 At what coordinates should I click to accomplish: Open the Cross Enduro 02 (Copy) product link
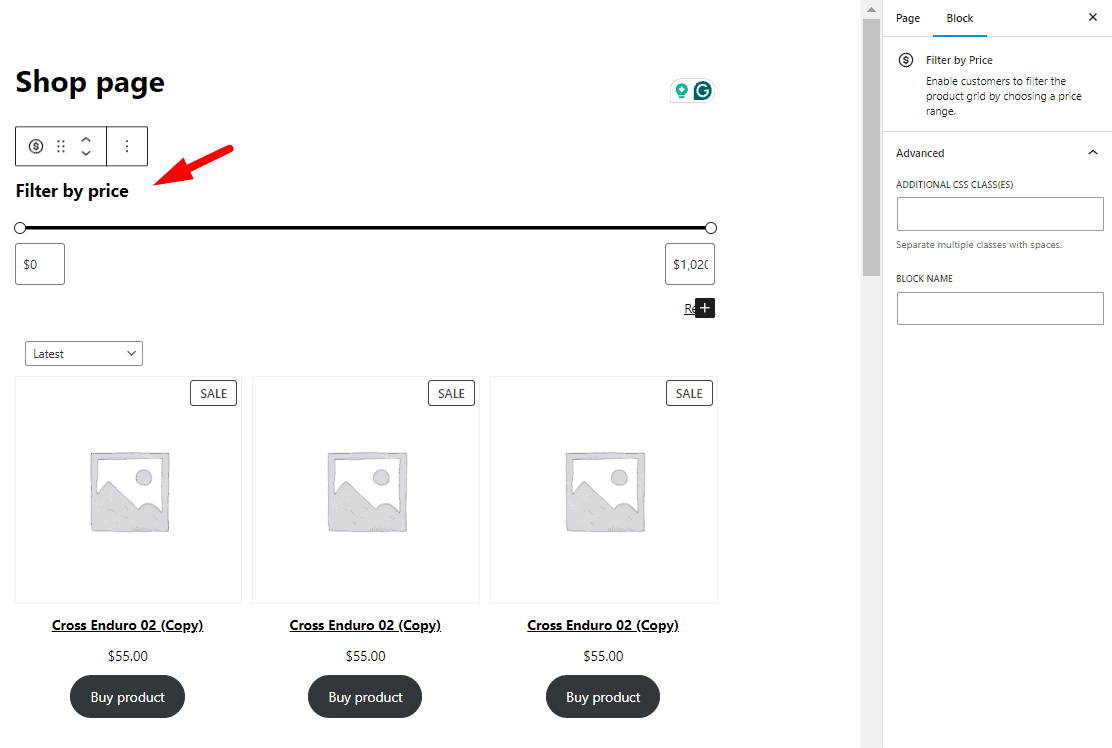click(x=127, y=625)
